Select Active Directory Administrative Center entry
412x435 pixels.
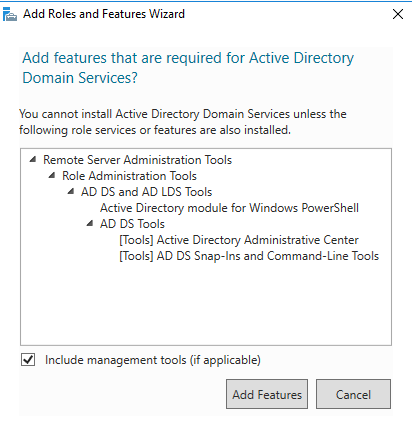pyautogui.click(x=239, y=240)
